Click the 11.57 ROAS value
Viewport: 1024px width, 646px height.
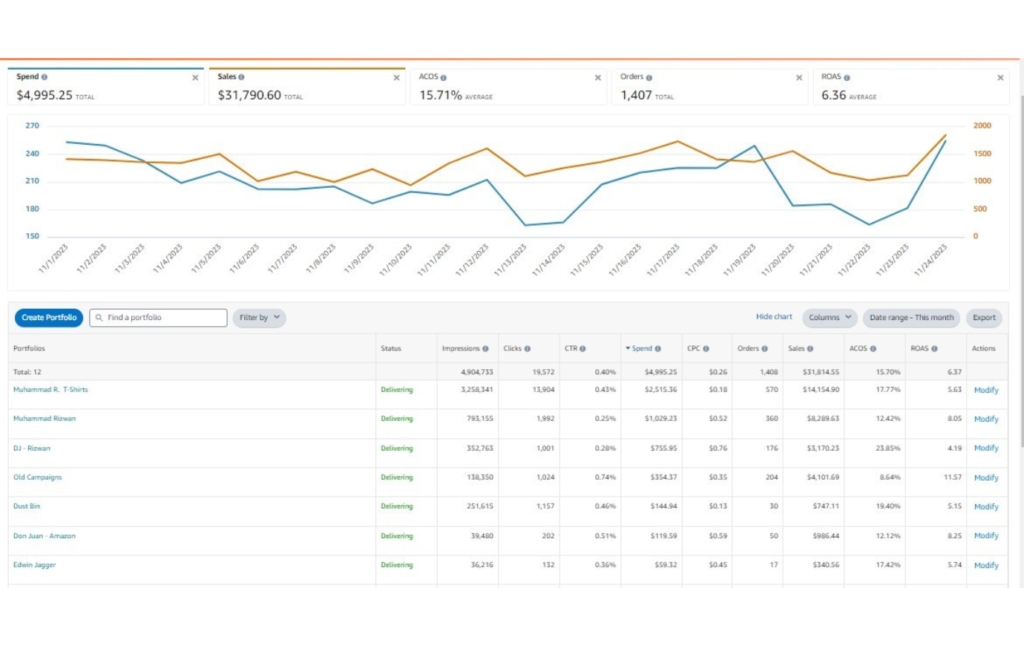click(952, 477)
